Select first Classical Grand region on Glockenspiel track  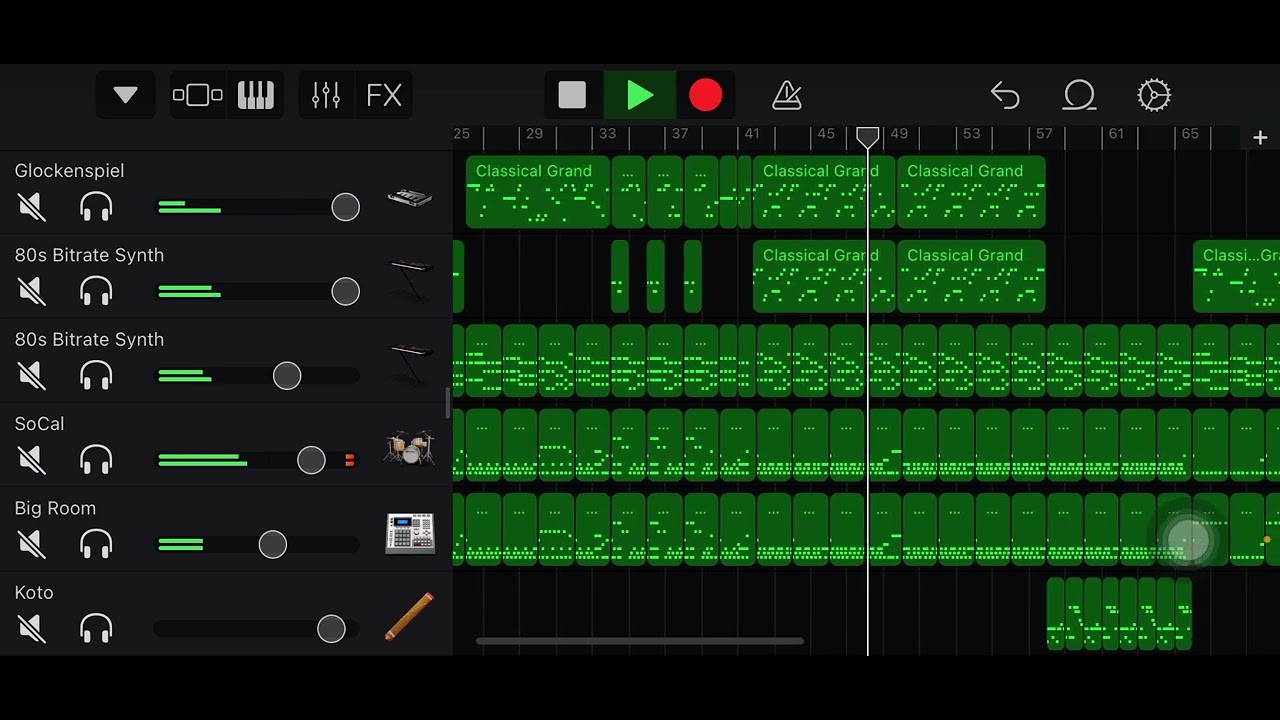(x=538, y=192)
